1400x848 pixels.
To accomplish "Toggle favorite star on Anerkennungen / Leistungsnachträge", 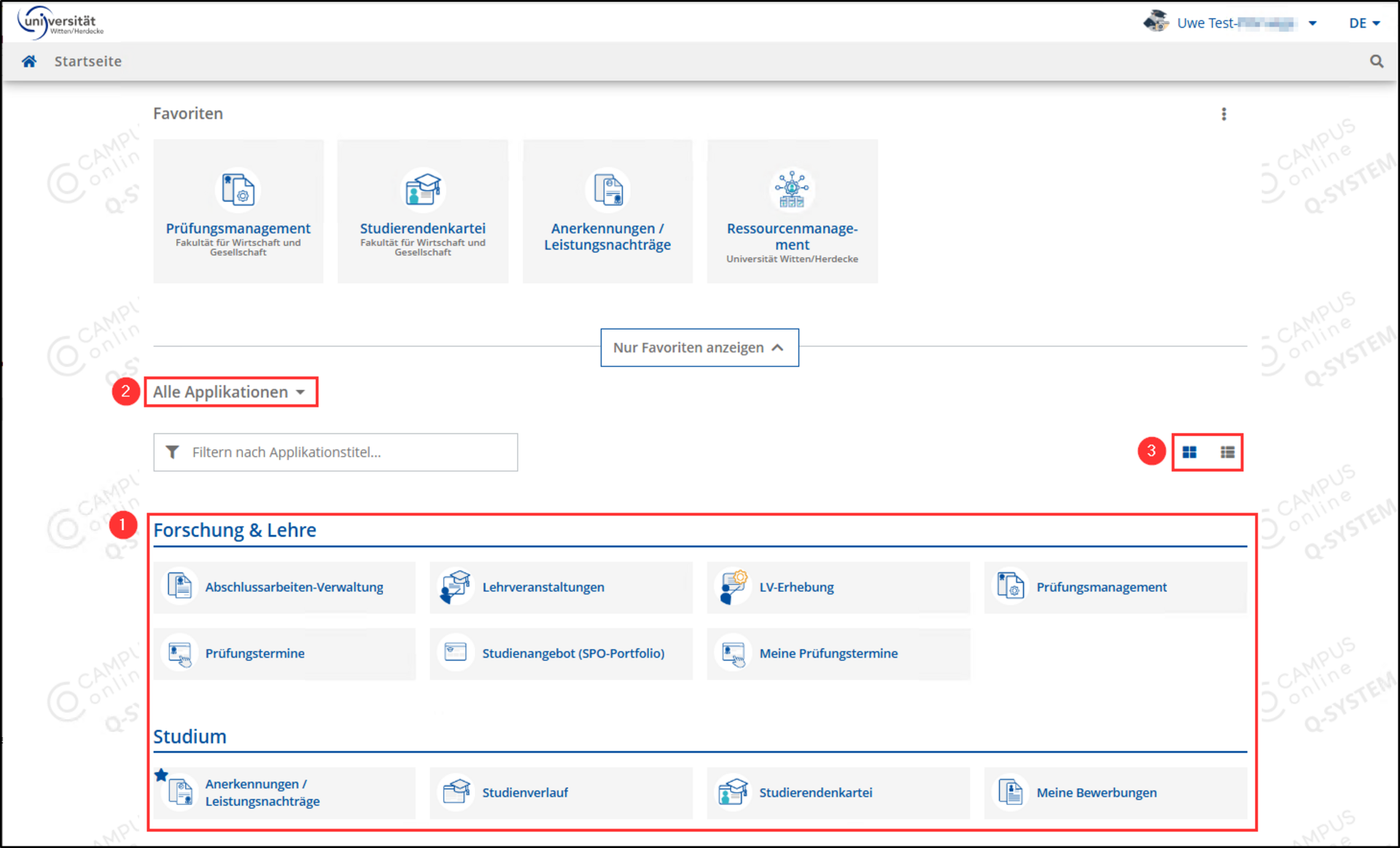I will 161,775.
